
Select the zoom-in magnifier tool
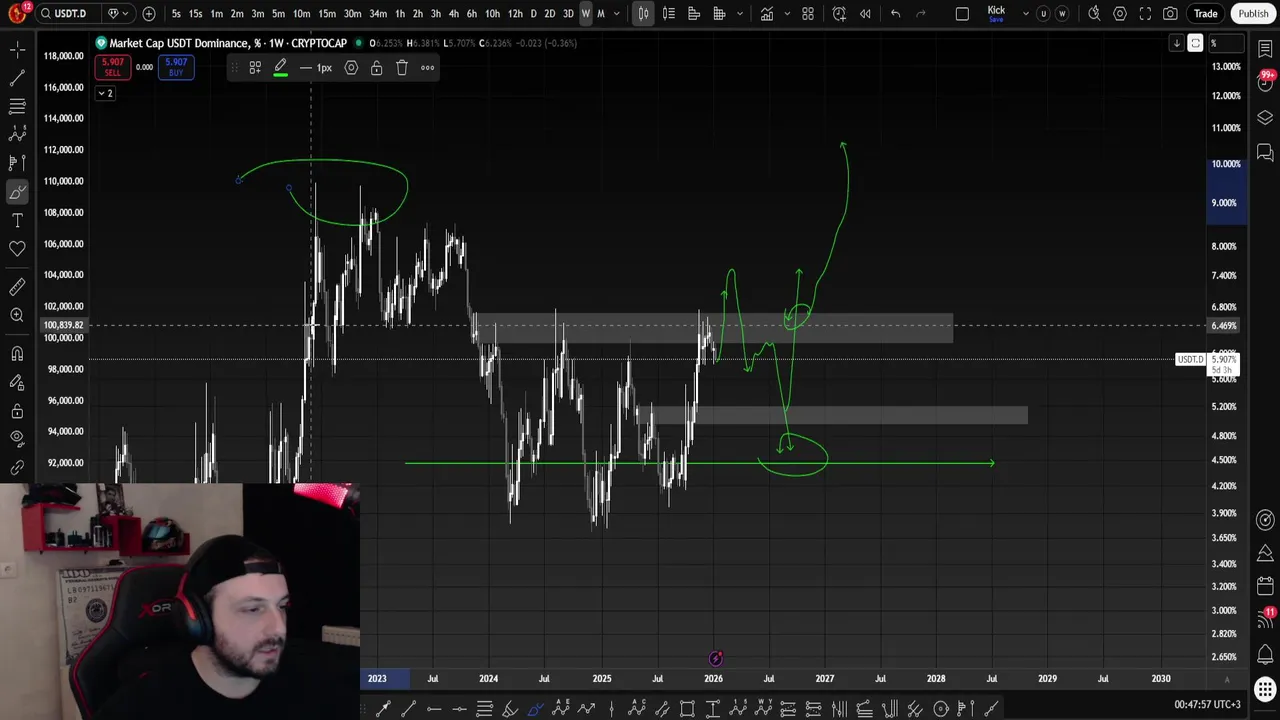[x=17, y=316]
